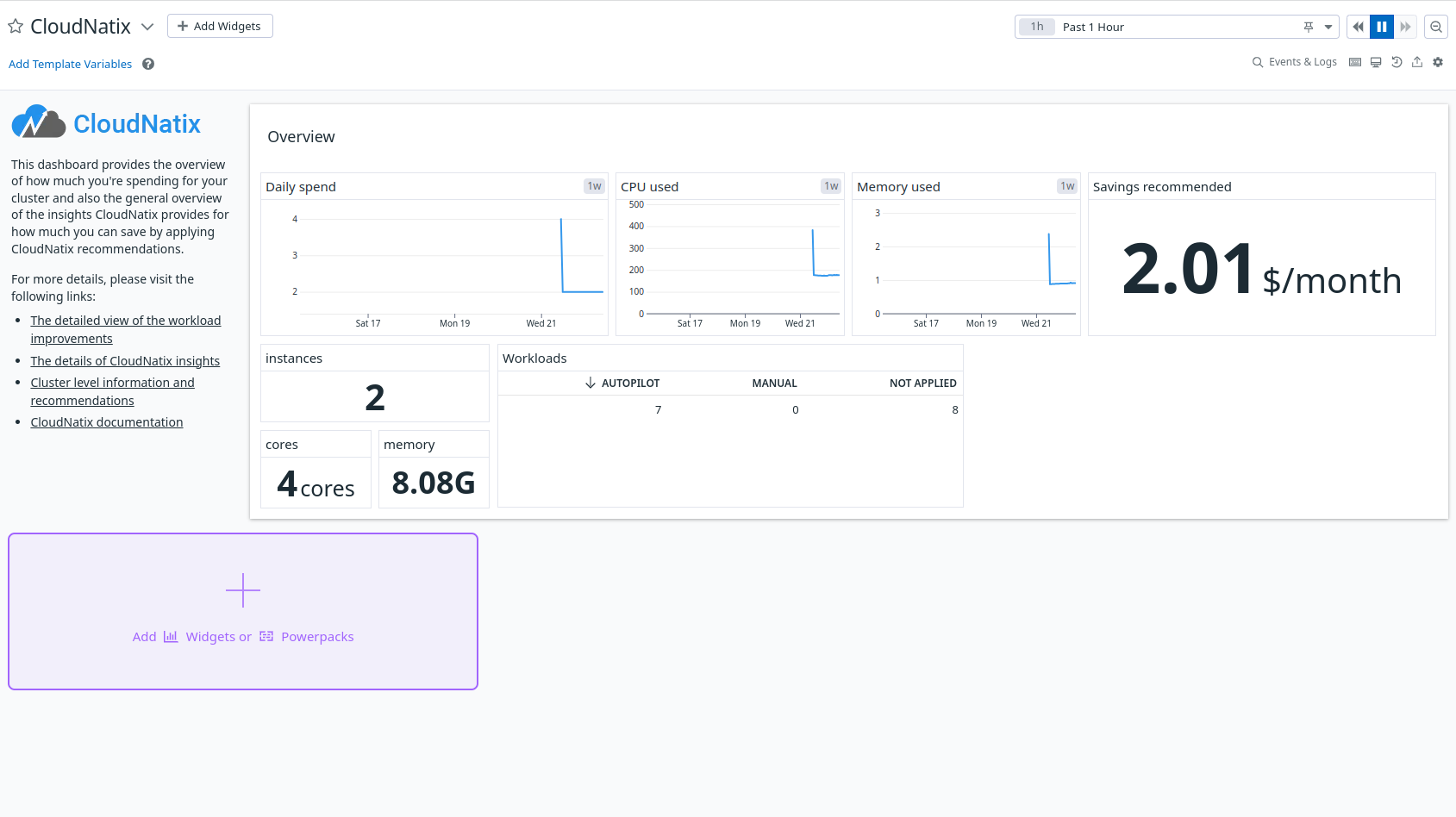
Task: Click the Past 1 Hour time input field
Action: [x=1147, y=27]
